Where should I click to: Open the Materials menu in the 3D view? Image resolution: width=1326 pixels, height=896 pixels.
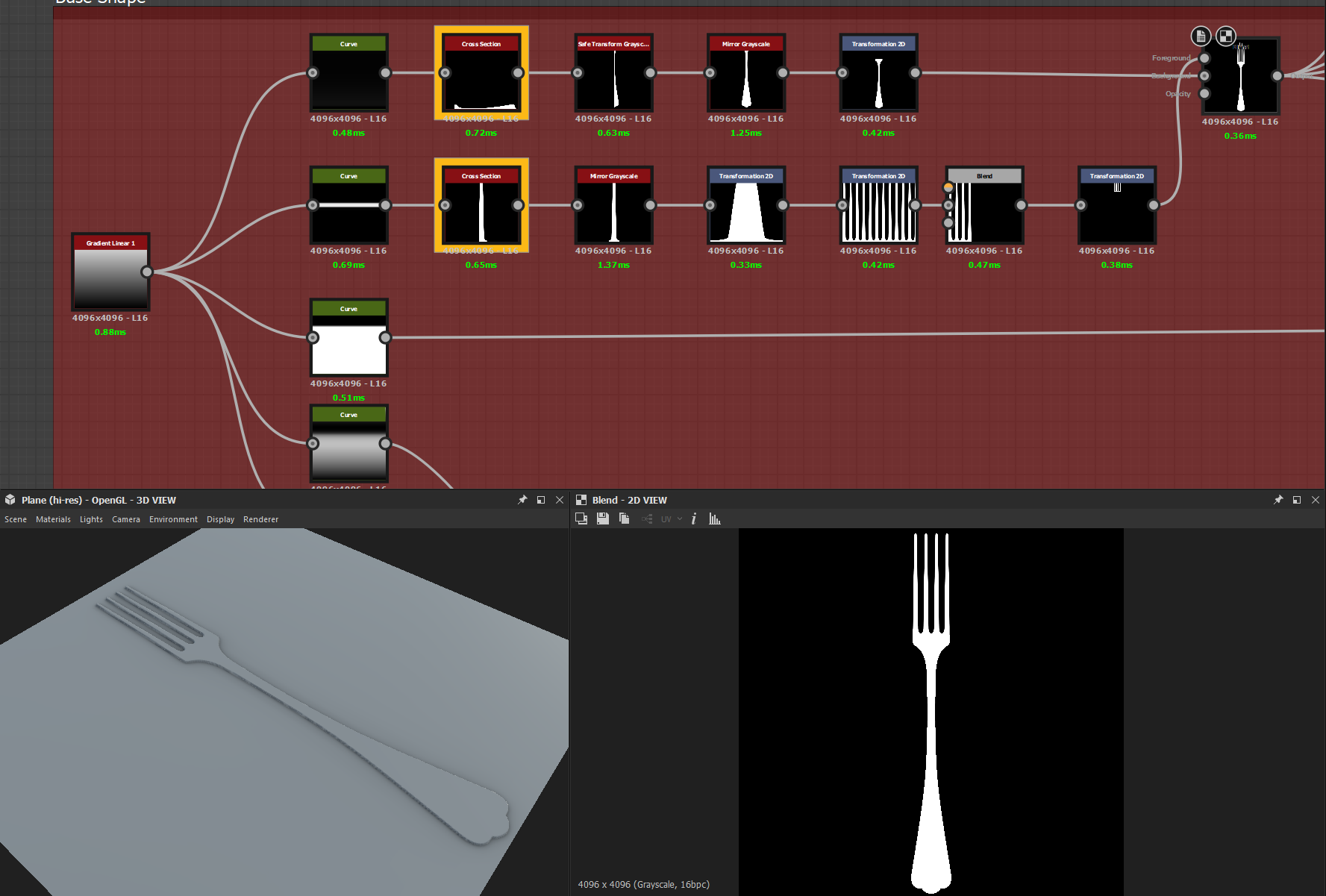53,519
